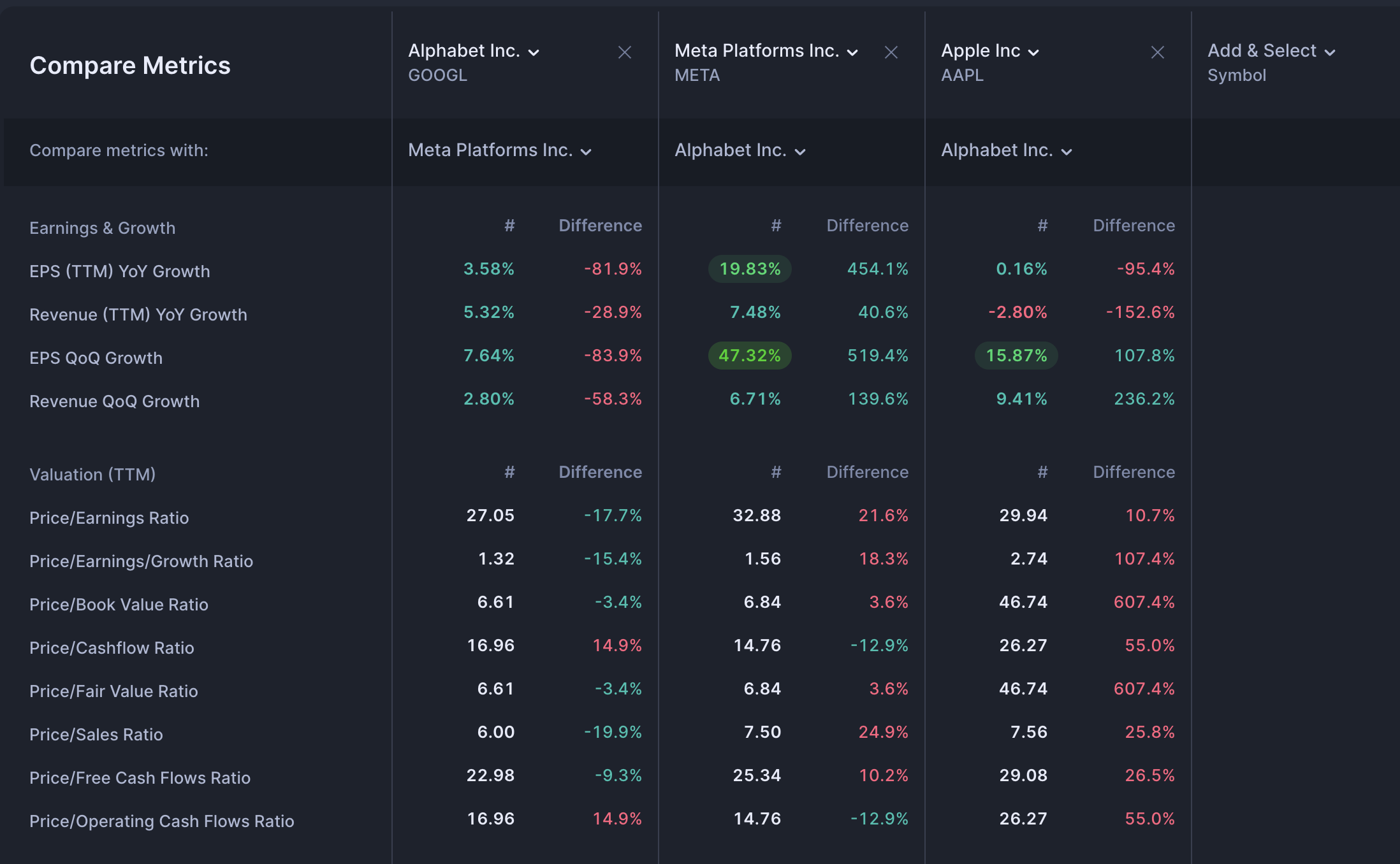Click Apple's -152.6% difference value
Viewport: 1400px width, 864px height.
[x=1141, y=312]
